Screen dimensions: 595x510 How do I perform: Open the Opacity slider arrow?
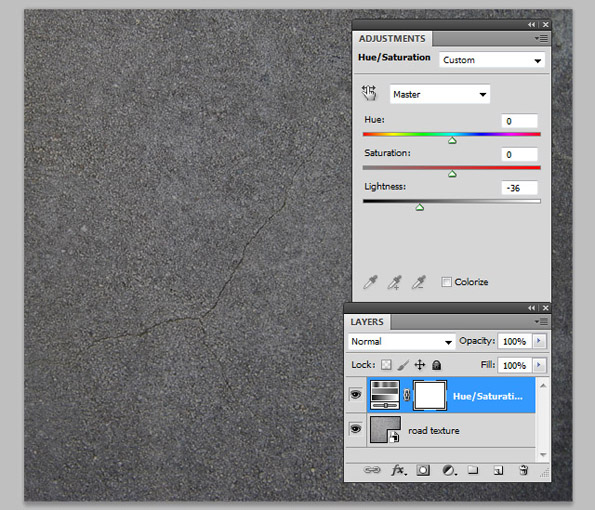click(538, 341)
